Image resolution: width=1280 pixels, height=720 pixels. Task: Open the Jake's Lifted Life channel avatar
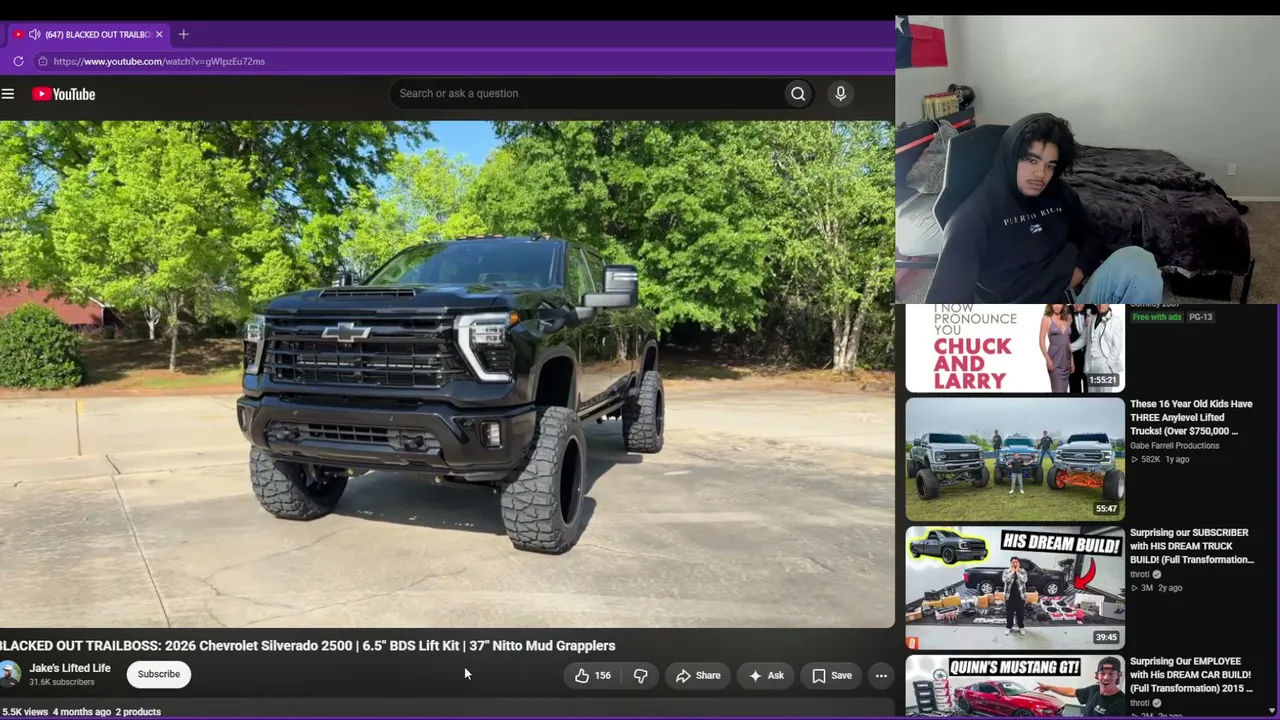pos(10,674)
